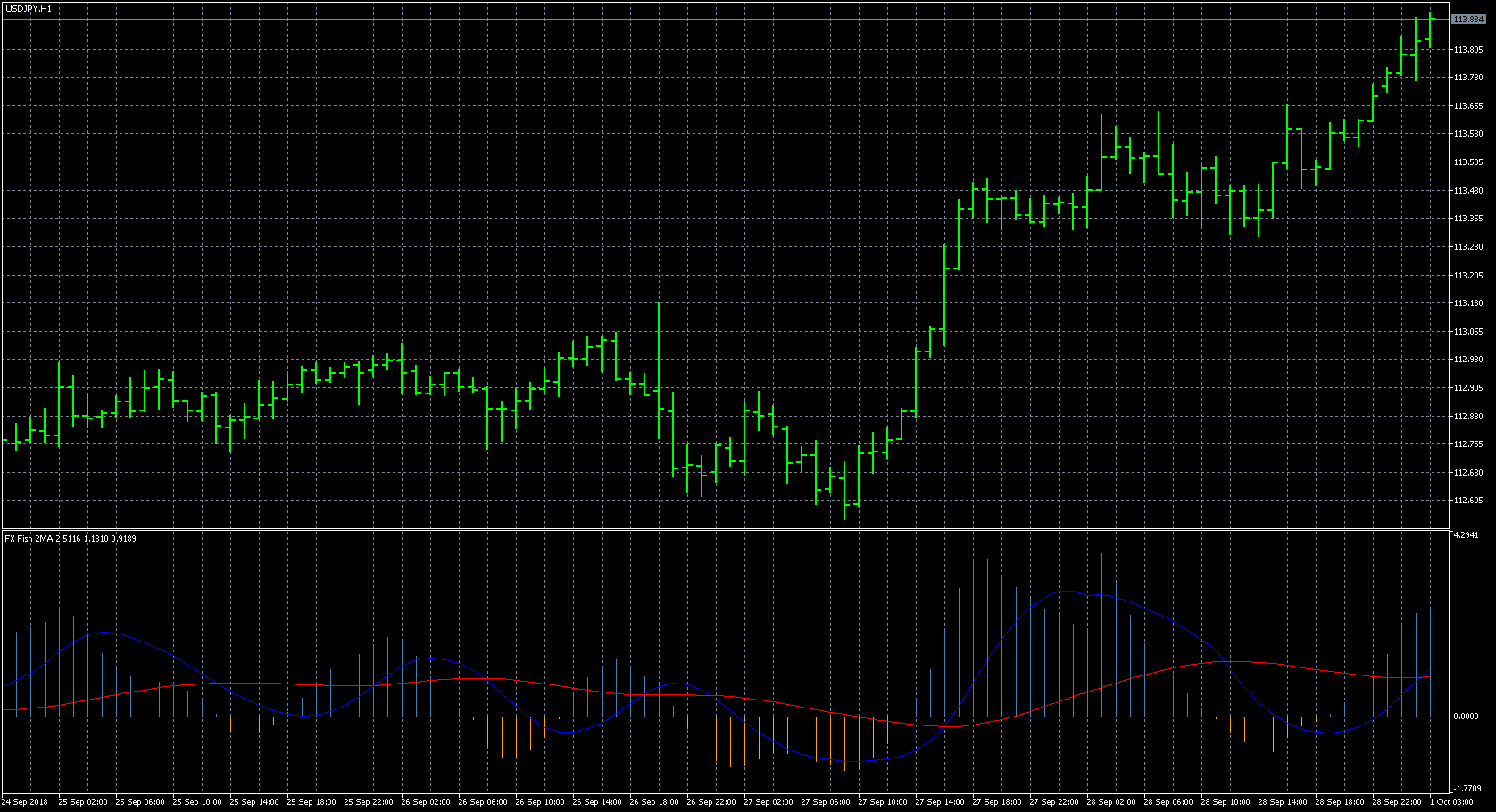
Task: Click the 4.2941 indicator scale maximum
Action: coord(1467,535)
